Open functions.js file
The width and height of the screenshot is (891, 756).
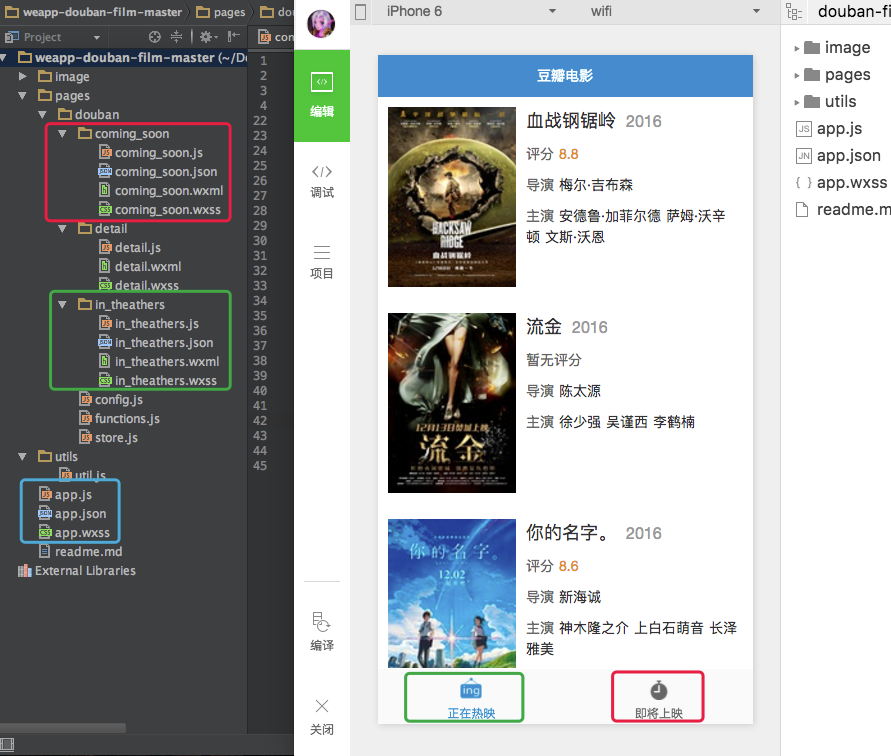pyautogui.click(x=120, y=418)
